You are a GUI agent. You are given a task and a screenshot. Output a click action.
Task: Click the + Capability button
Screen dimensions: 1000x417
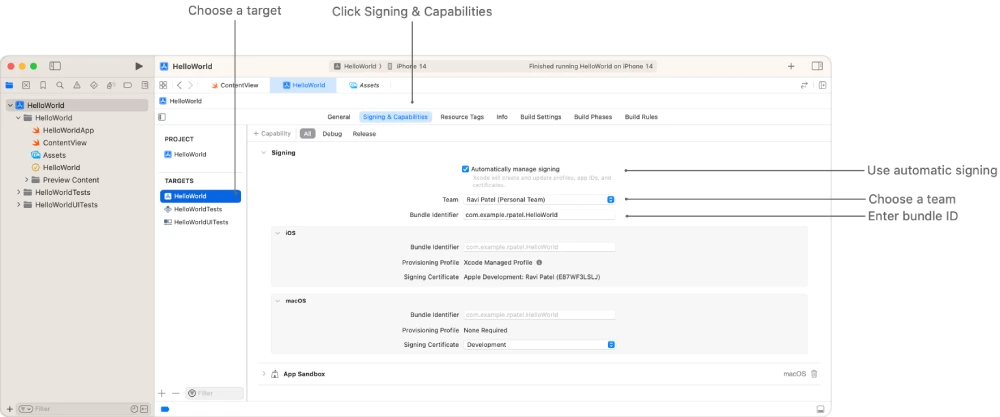coord(272,134)
